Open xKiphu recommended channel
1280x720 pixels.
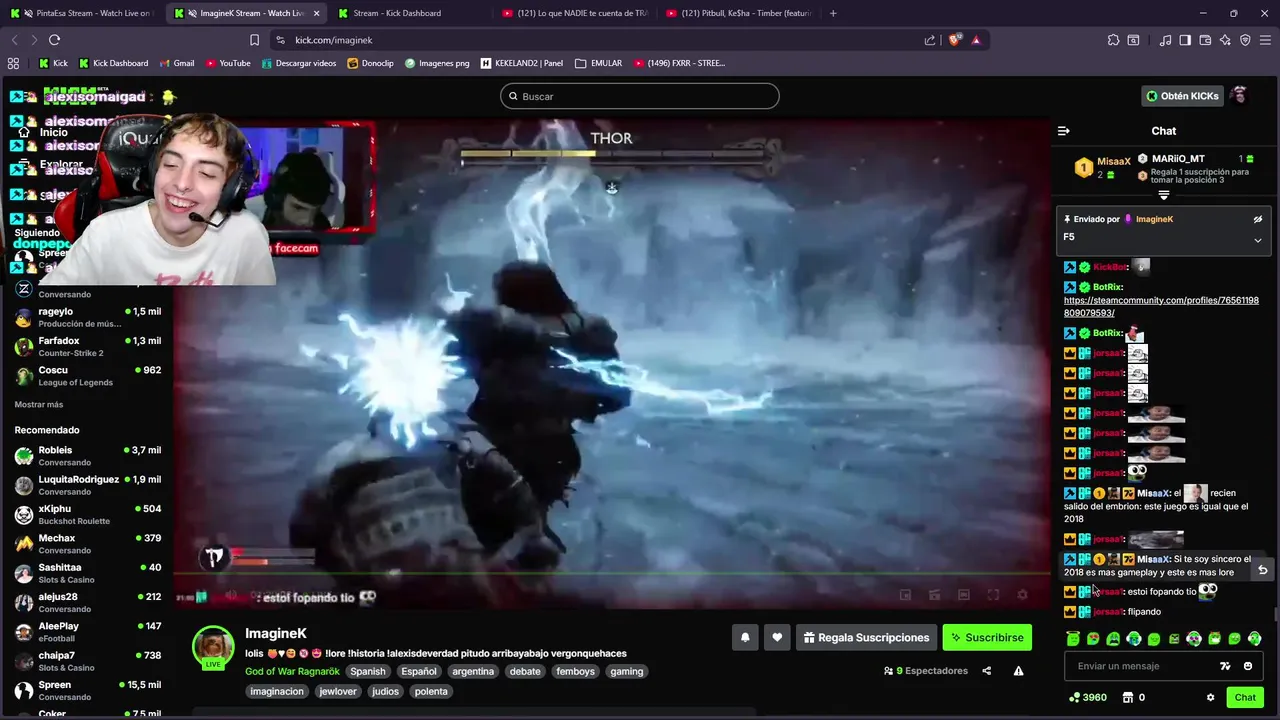point(87,514)
